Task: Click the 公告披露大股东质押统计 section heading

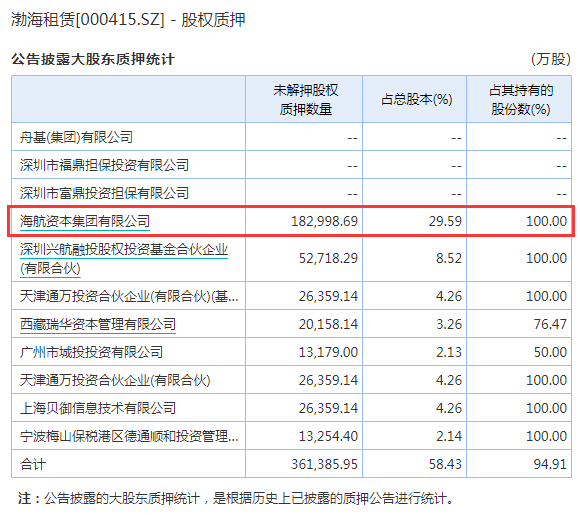Action: [93, 59]
